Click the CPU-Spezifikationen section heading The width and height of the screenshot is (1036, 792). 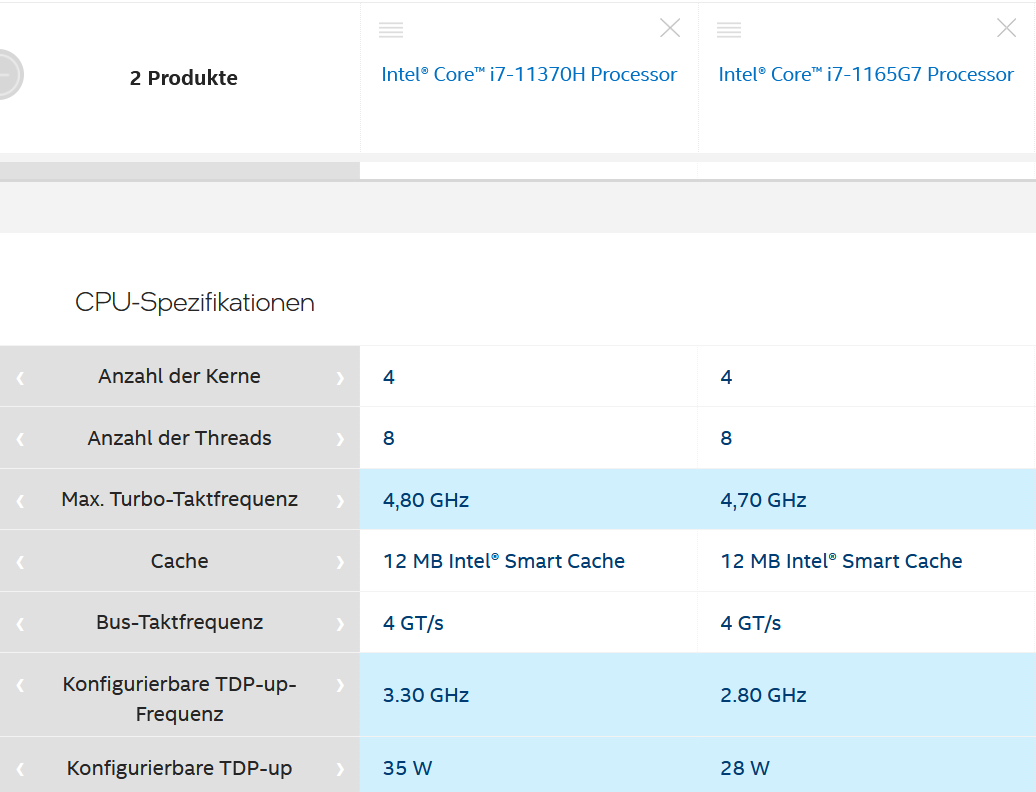click(195, 303)
